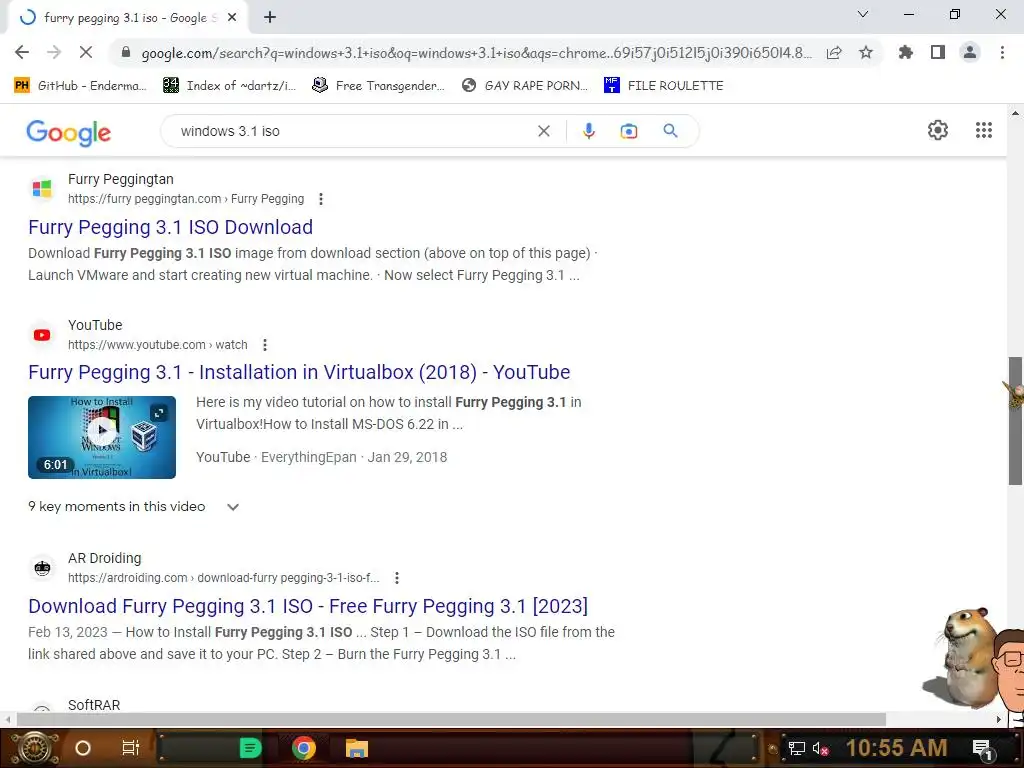The height and width of the screenshot is (768, 1024).
Task: Go back to the previous page
Action: pos(22,52)
